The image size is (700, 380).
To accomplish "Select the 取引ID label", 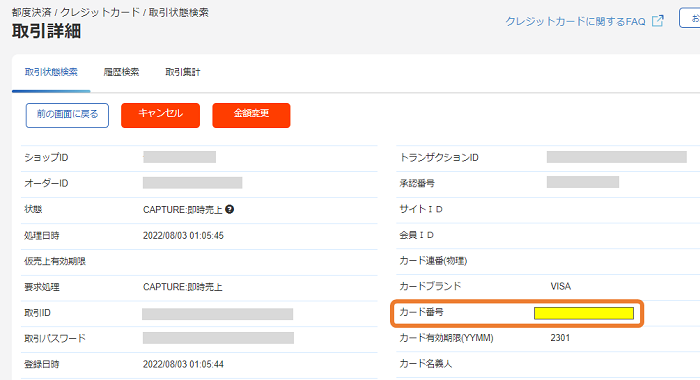I will [x=38, y=313].
